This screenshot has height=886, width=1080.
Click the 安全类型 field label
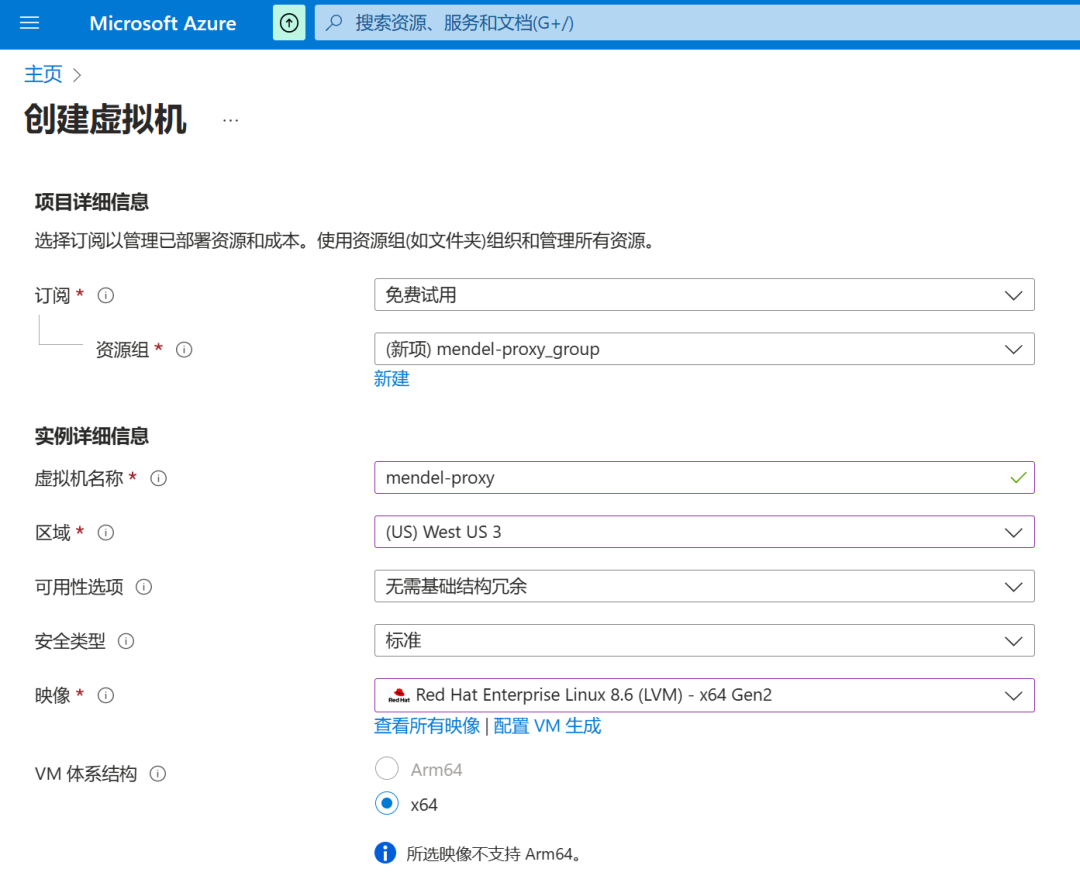tap(70, 641)
